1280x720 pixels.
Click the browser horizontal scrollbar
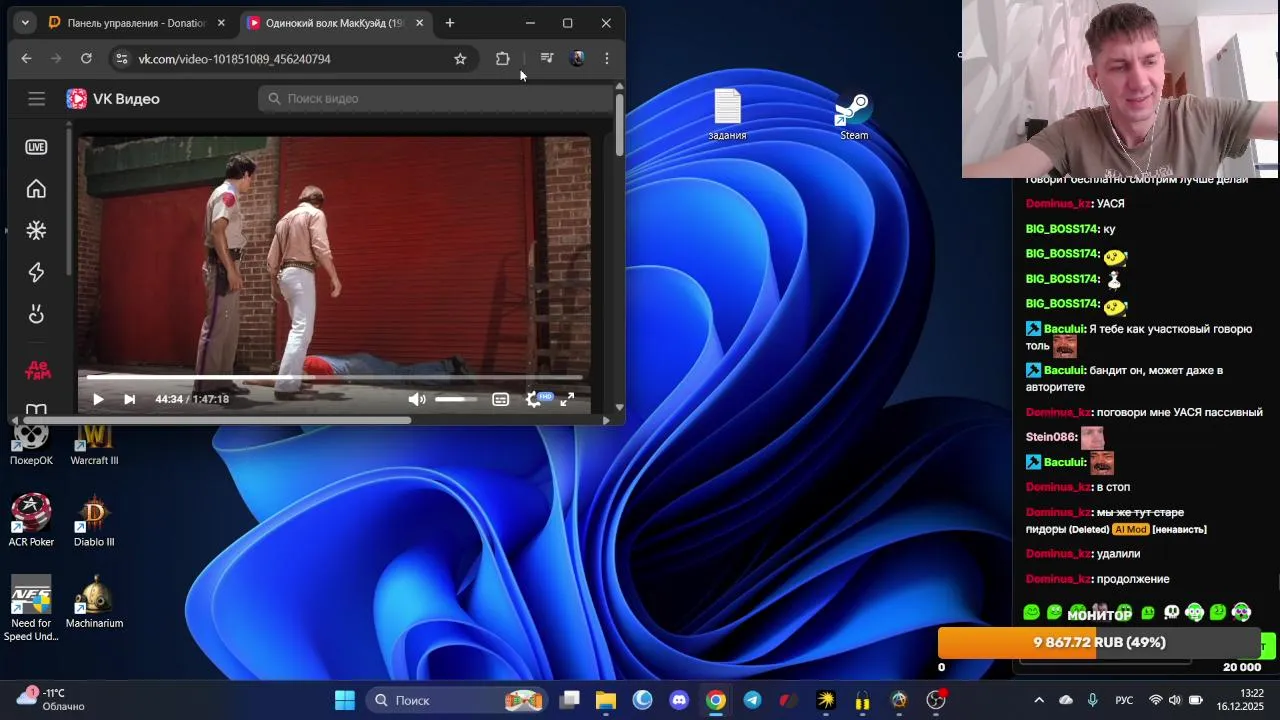point(218,420)
